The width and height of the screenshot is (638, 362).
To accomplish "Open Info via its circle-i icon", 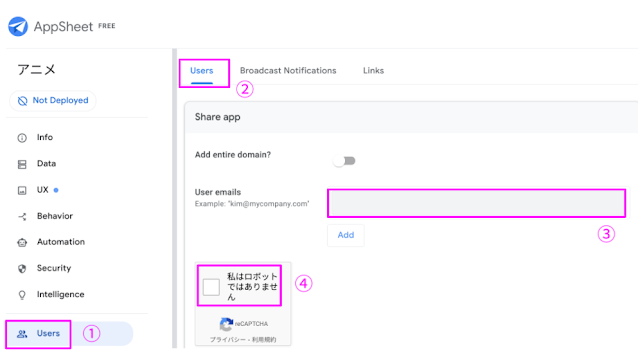I will tap(22, 138).
